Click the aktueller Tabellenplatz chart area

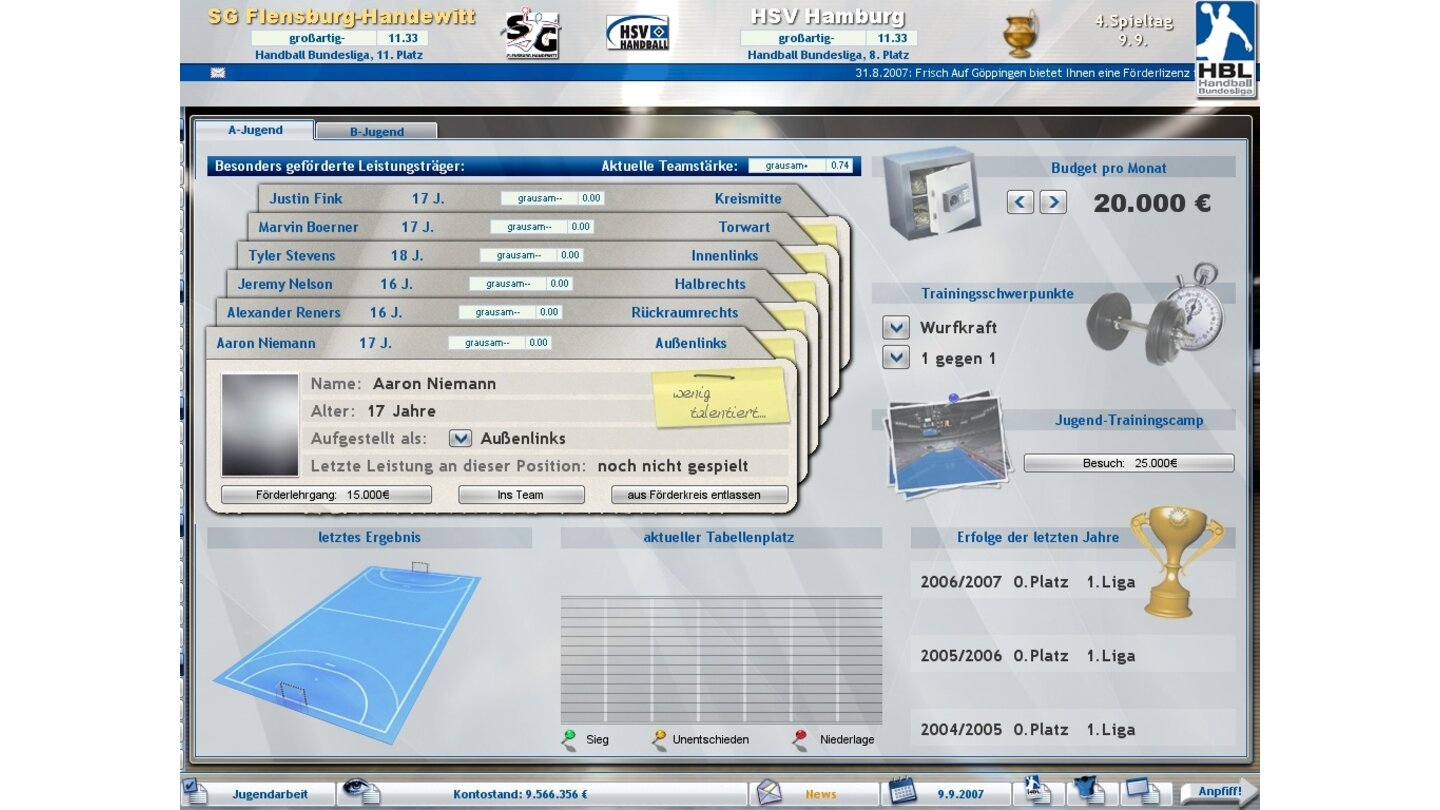tap(721, 660)
